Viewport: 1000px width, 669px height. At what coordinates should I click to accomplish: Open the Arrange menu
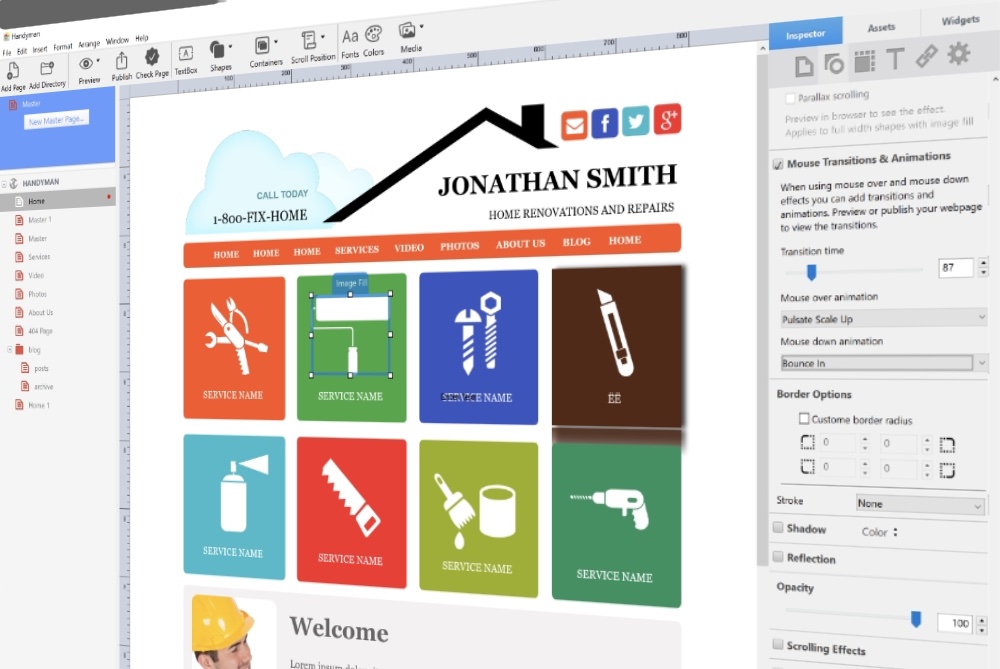pyautogui.click(x=89, y=44)
